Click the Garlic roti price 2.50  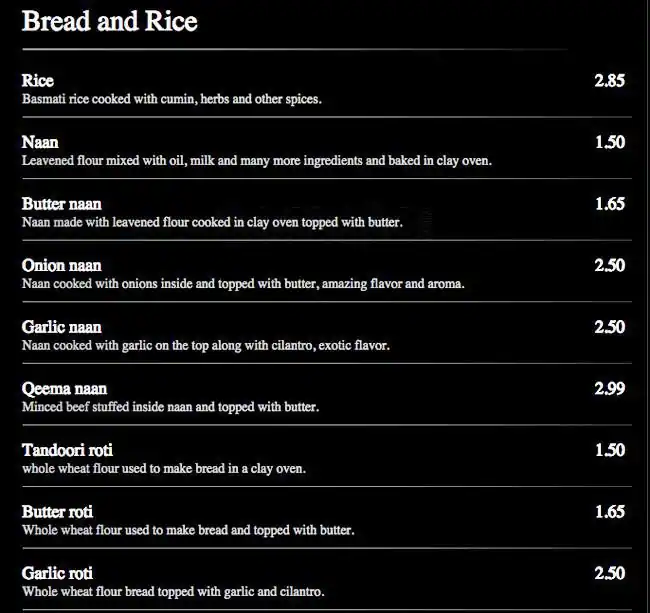(x=609, y=574)
